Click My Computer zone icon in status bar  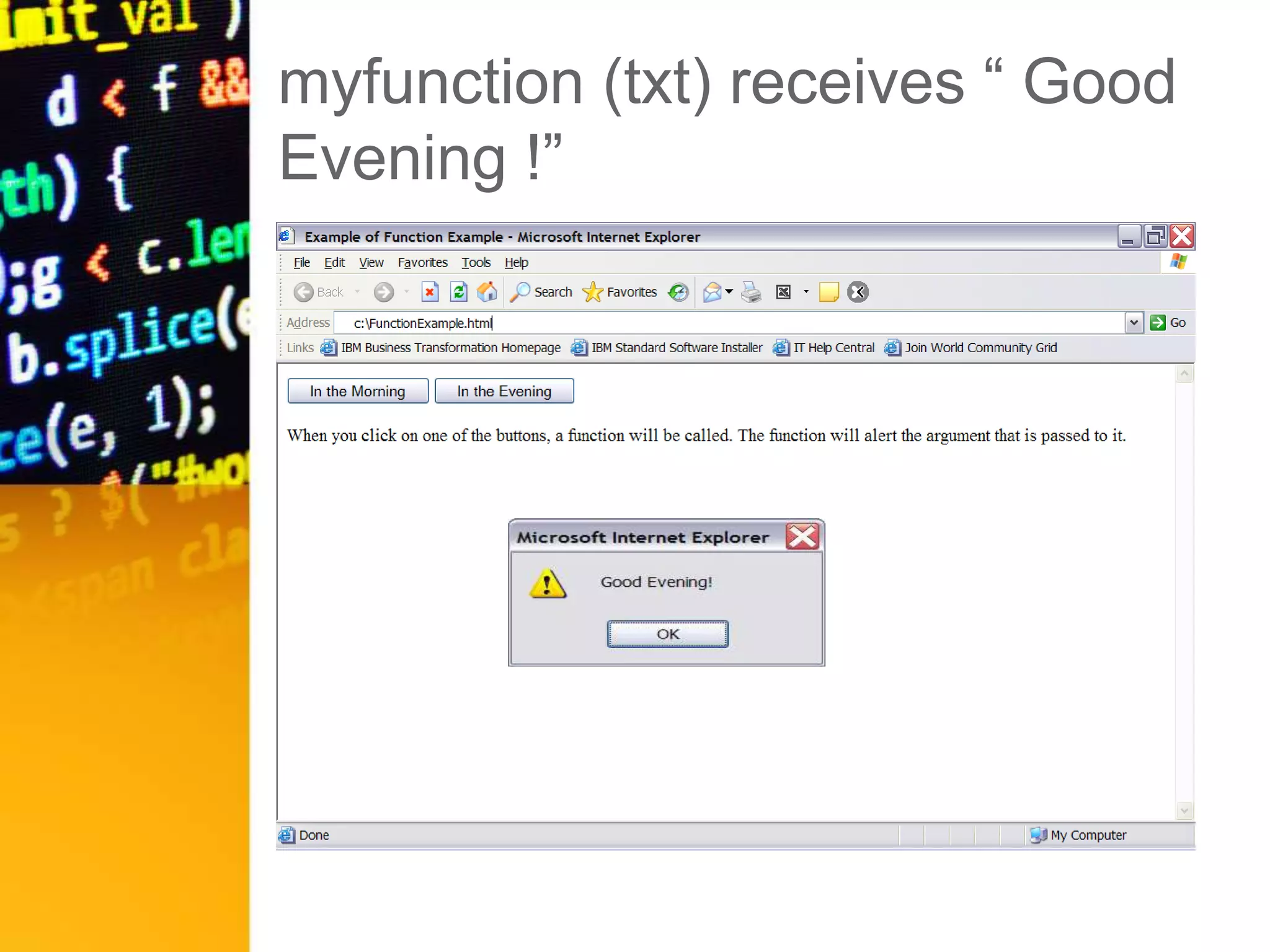(1039, 835)
